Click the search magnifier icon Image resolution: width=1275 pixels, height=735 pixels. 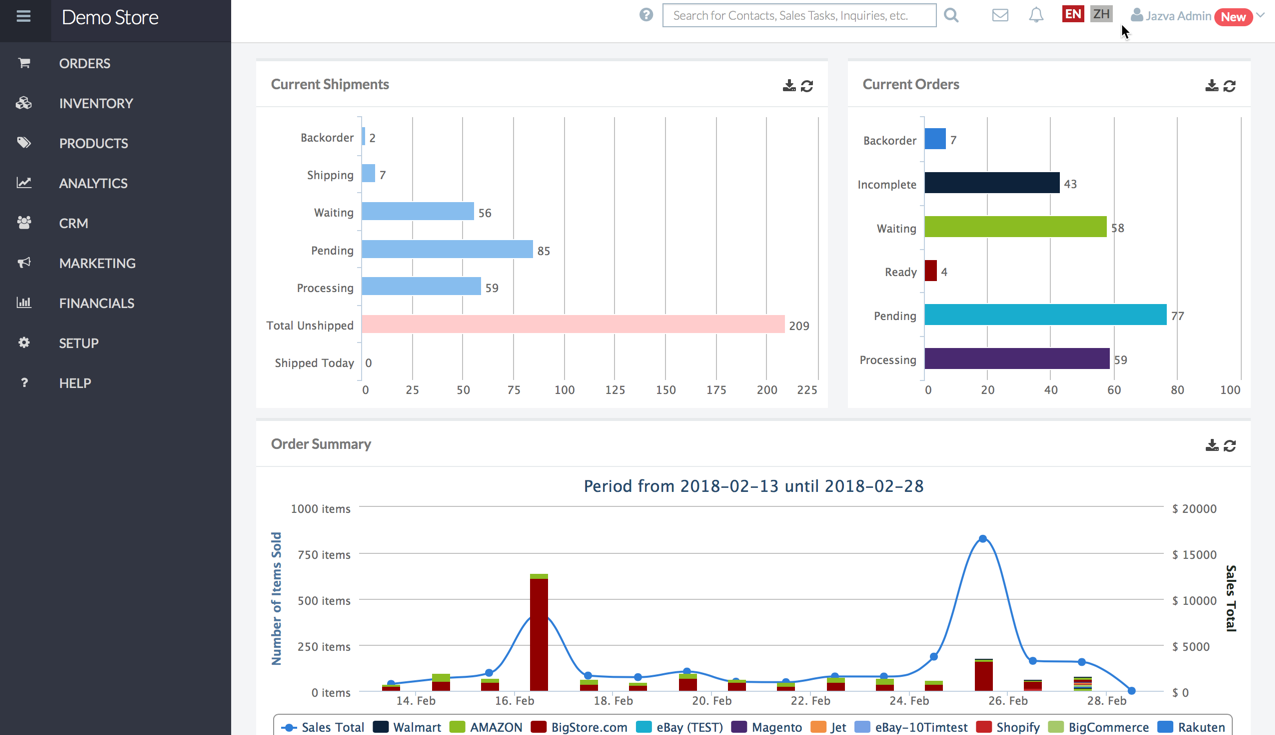pos(951,15)
